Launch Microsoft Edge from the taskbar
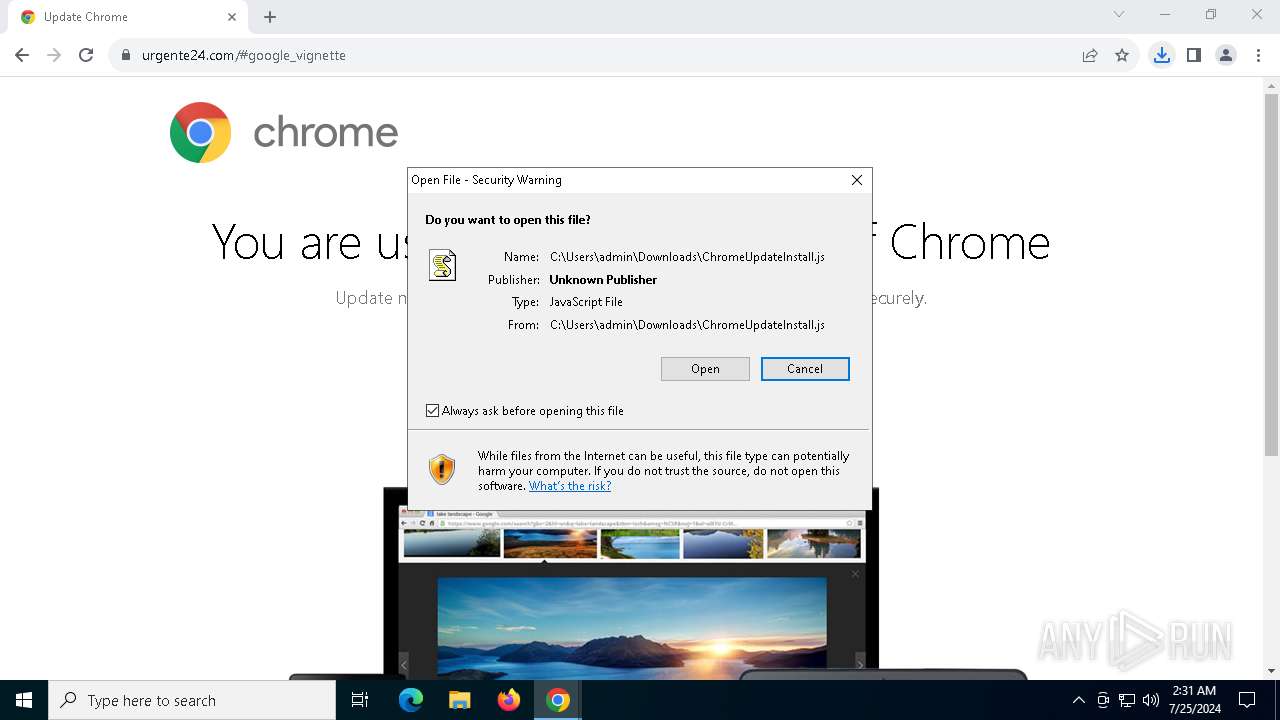 (411, 700)
